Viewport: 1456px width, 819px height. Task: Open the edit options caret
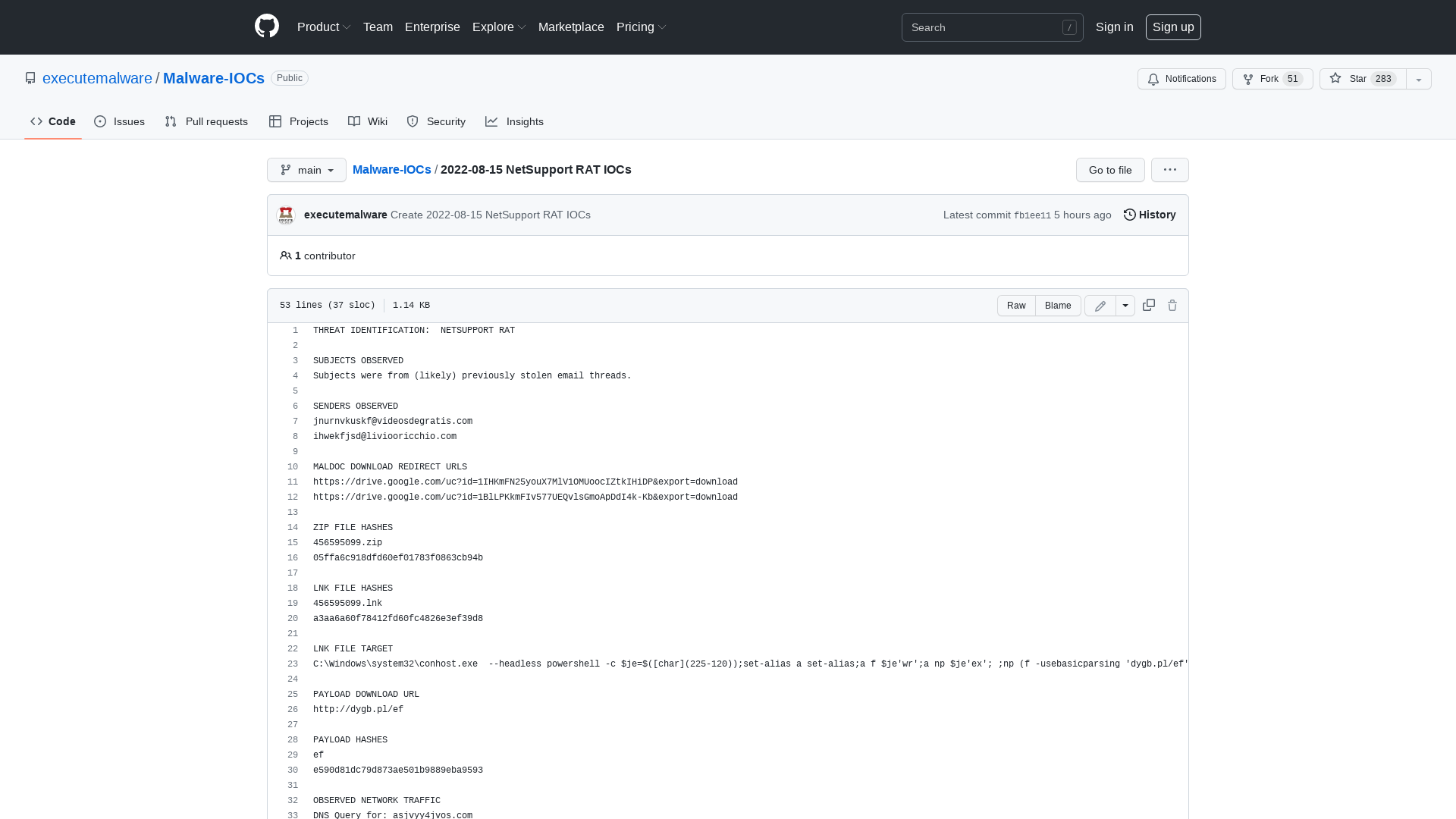(x=1125, y=306)
